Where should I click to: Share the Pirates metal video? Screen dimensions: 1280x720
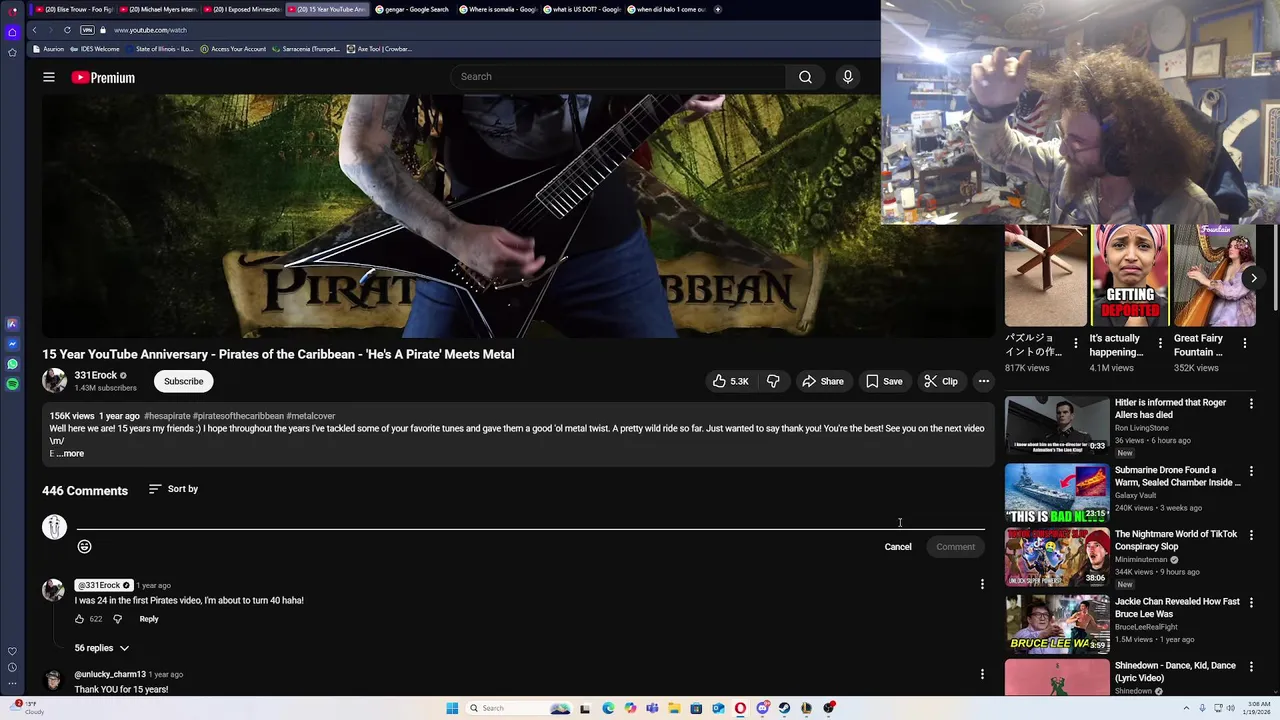click(822, 381)
